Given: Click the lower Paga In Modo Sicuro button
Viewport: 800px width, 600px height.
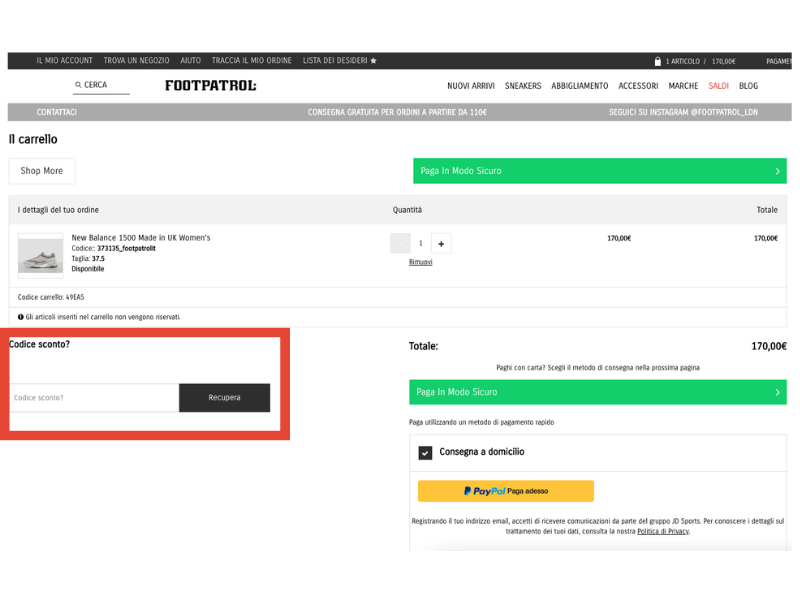Looking at the screenshot, I should tap(597, 392).
